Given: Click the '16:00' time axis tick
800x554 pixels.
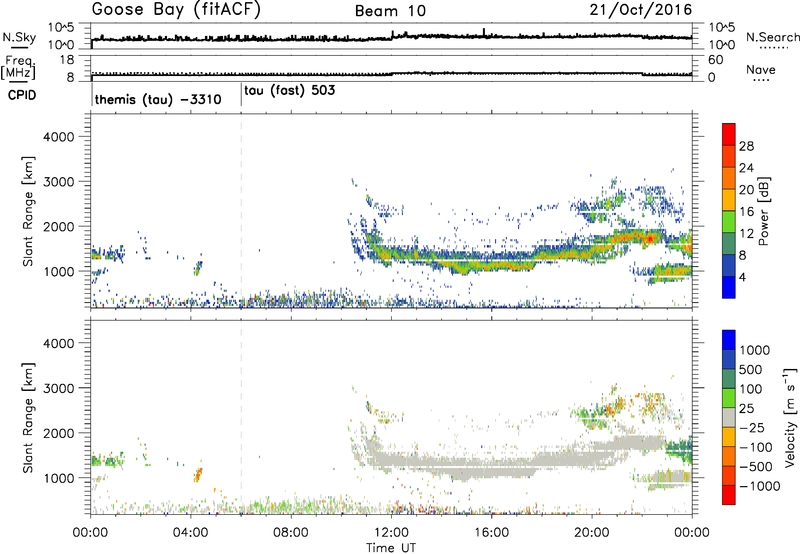Looking at the screenshot, I should [491, 533].
